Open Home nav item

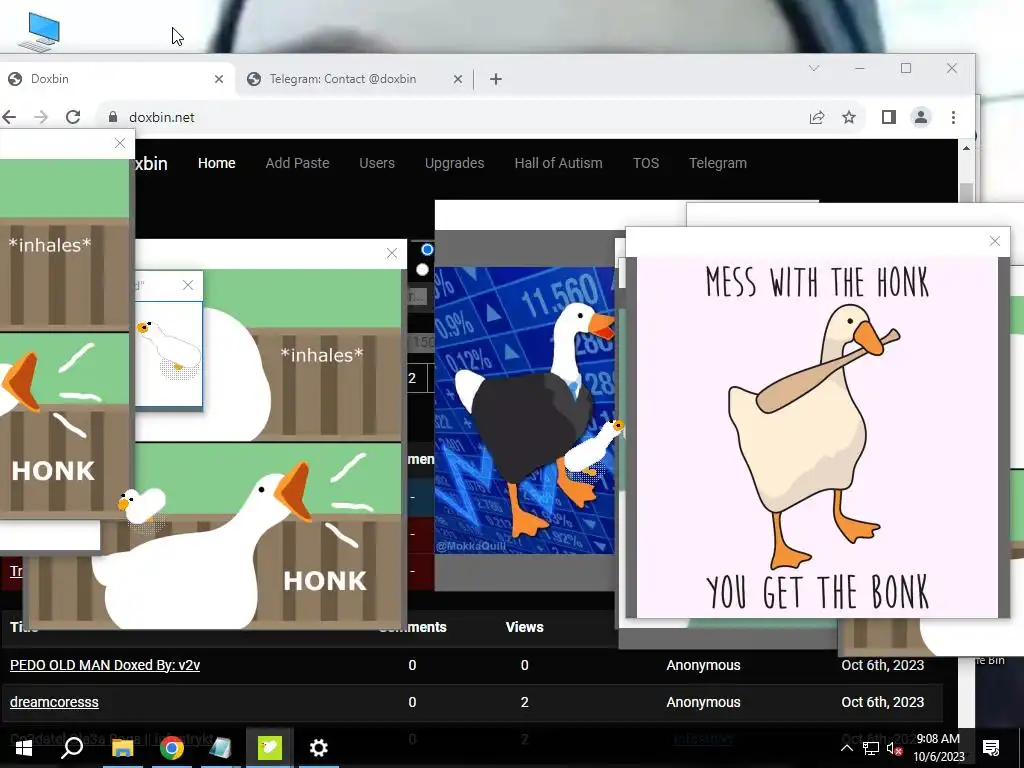(x=217, y=163)
